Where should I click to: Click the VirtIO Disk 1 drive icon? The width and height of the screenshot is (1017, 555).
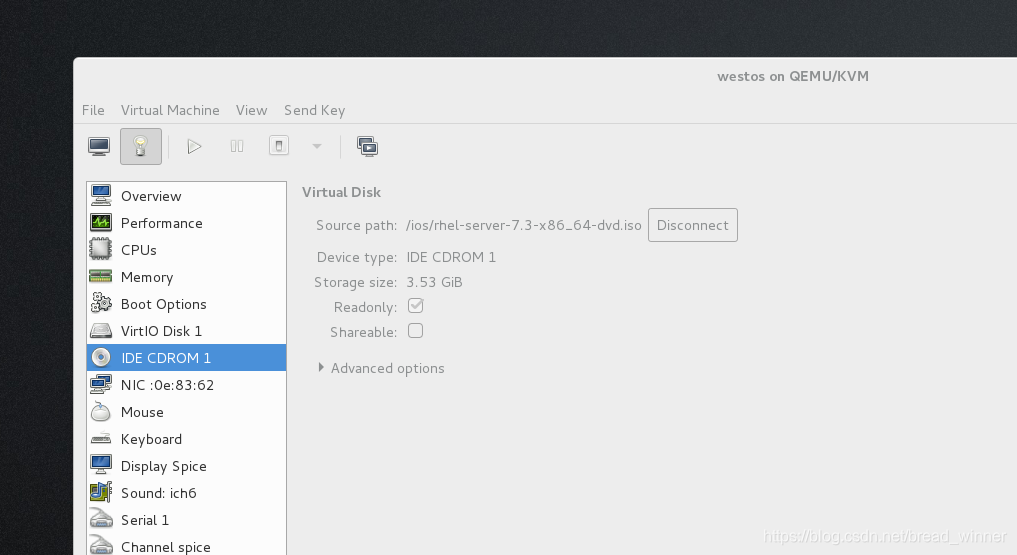[x=101, y=331]
